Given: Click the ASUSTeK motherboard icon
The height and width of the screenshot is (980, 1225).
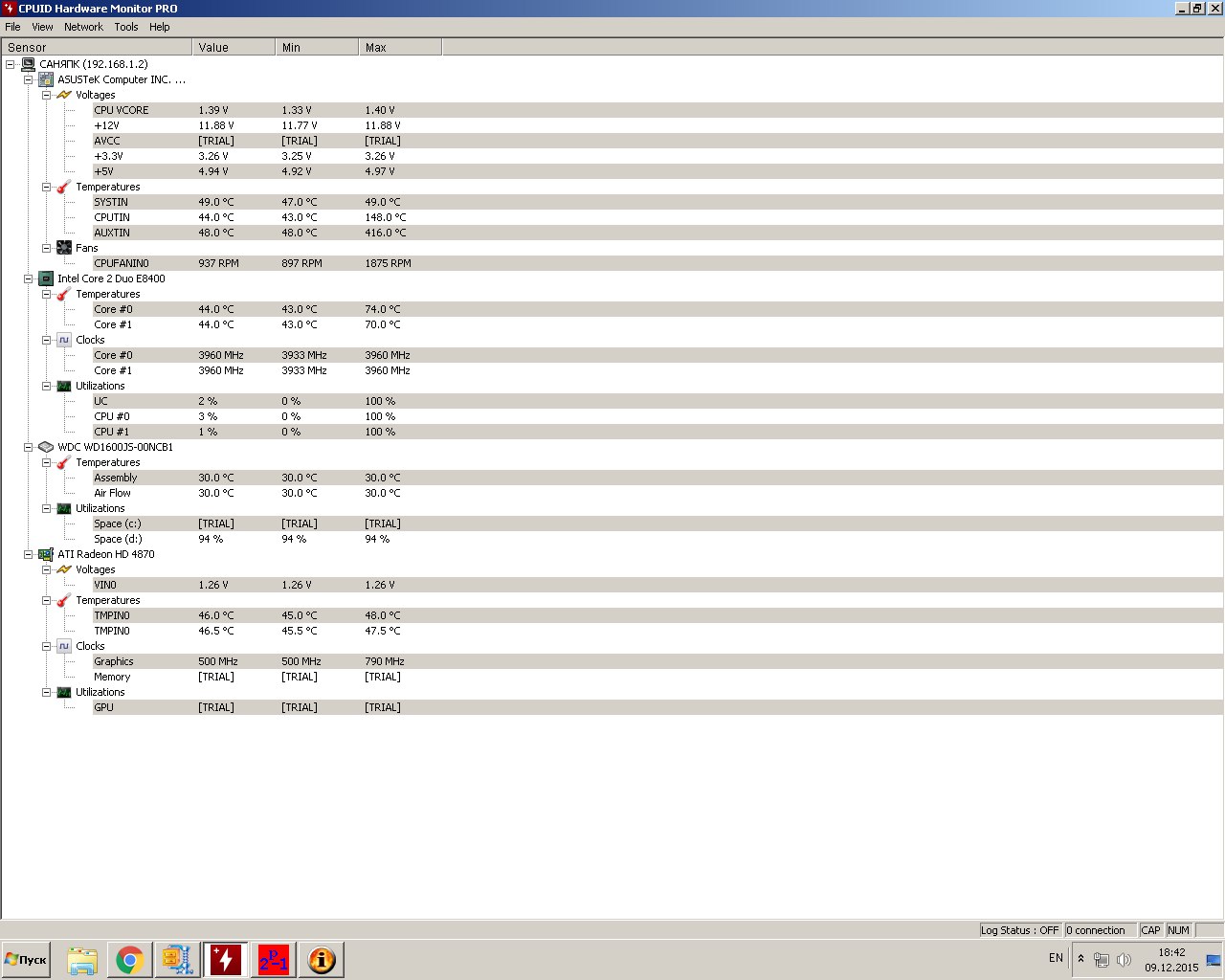Looking at the screenshot, I should (x=46, y=79).
